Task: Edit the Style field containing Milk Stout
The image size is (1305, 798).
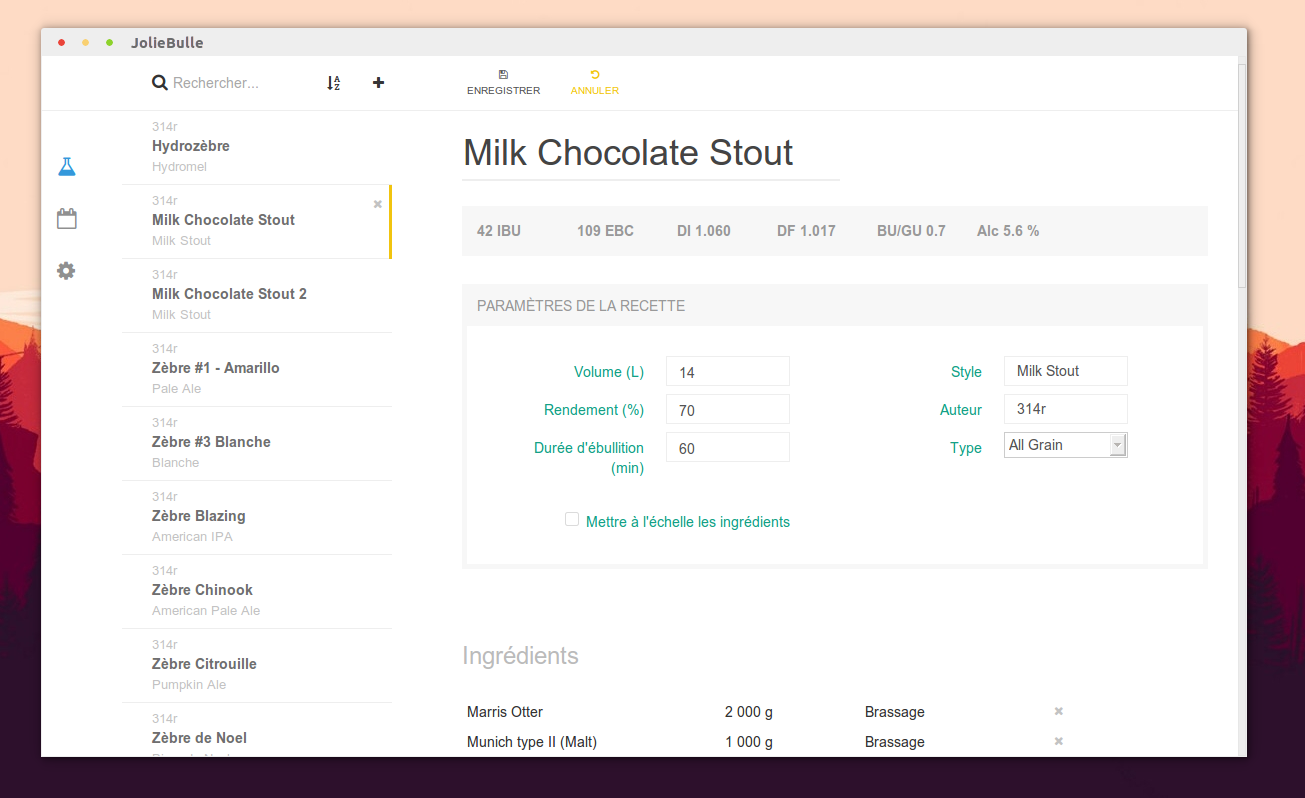Action: coord(1065,371)
